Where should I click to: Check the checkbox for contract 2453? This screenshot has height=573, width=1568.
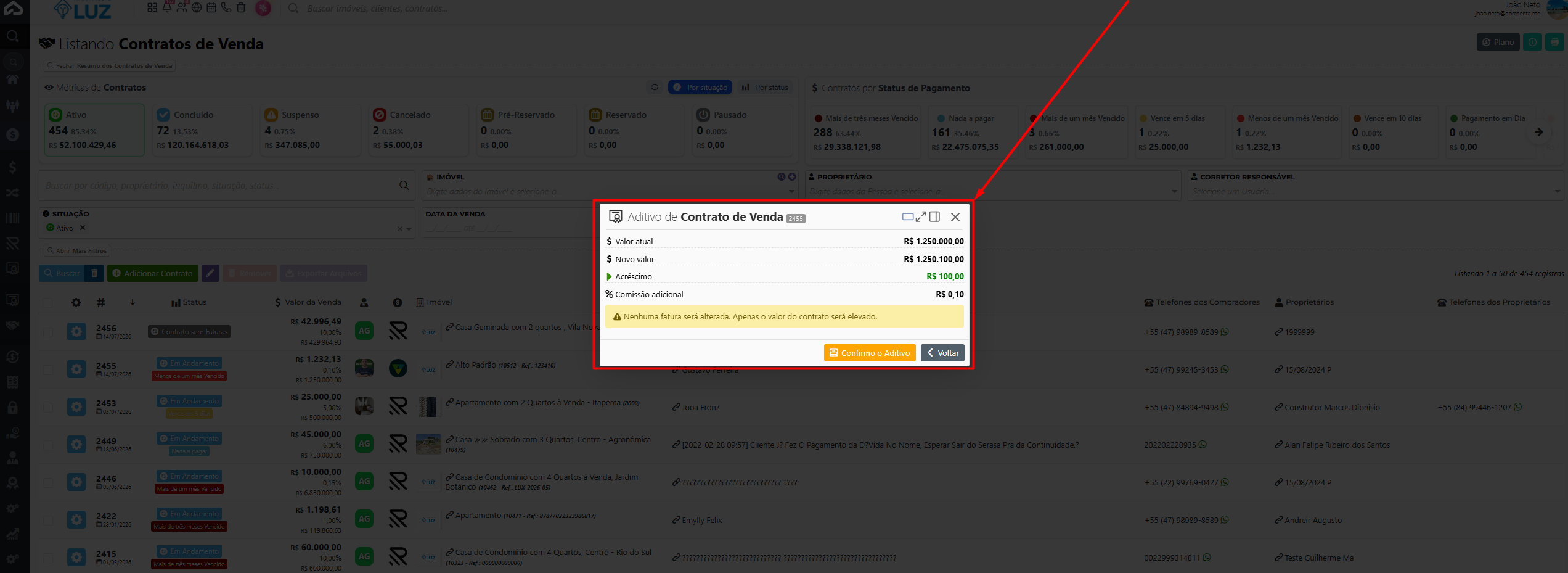click(x=48, y=407)
